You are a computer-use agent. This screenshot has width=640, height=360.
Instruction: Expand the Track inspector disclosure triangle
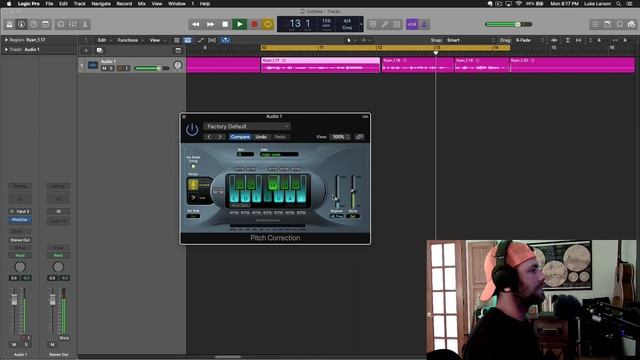6,49
